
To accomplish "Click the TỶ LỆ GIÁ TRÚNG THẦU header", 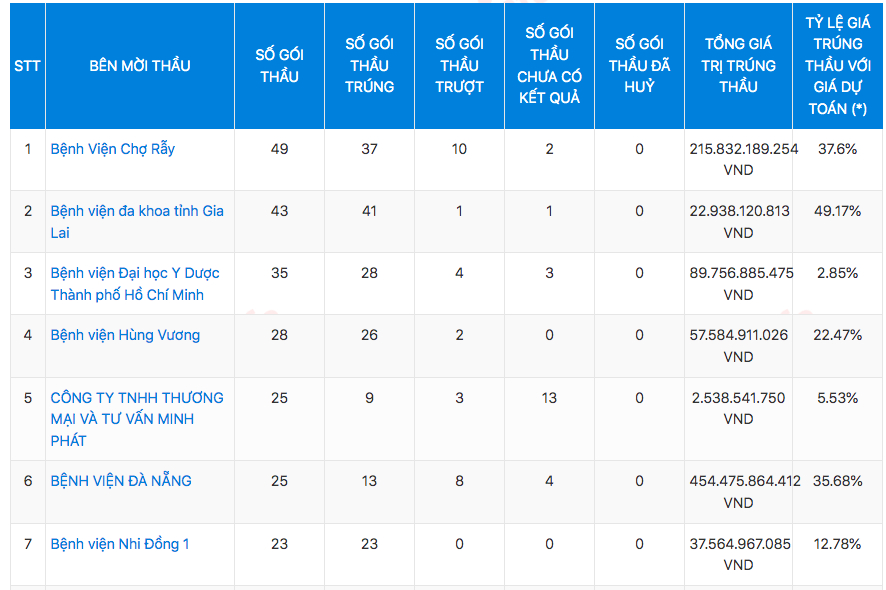I will click(838, 66).
